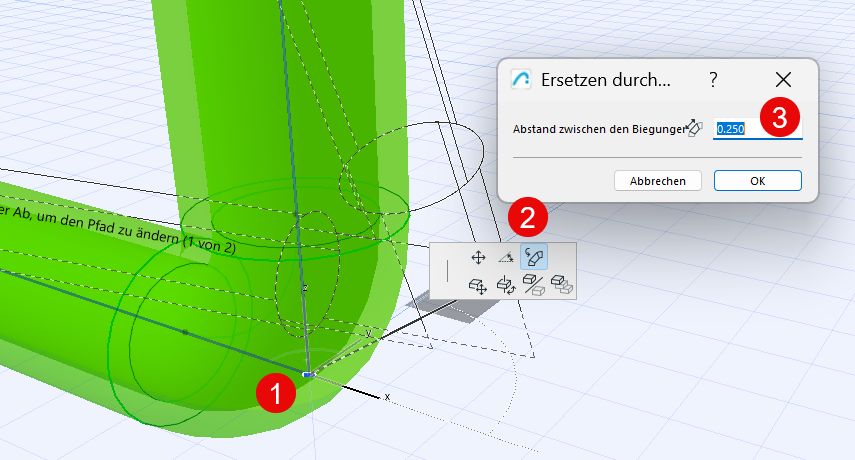The width and height of the screenshot is (855, 460).
Task: Click the help question mark in Ersetzen durch dialog
Action: tap(713, 80)
